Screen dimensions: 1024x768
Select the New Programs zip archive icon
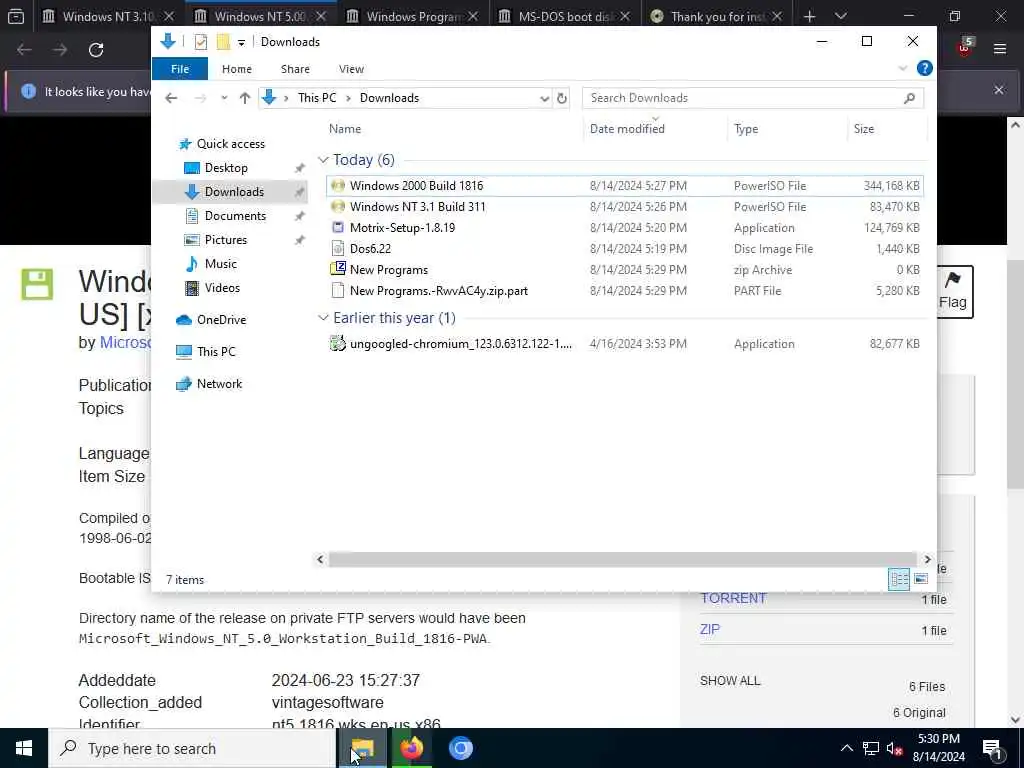pos(338,269)
